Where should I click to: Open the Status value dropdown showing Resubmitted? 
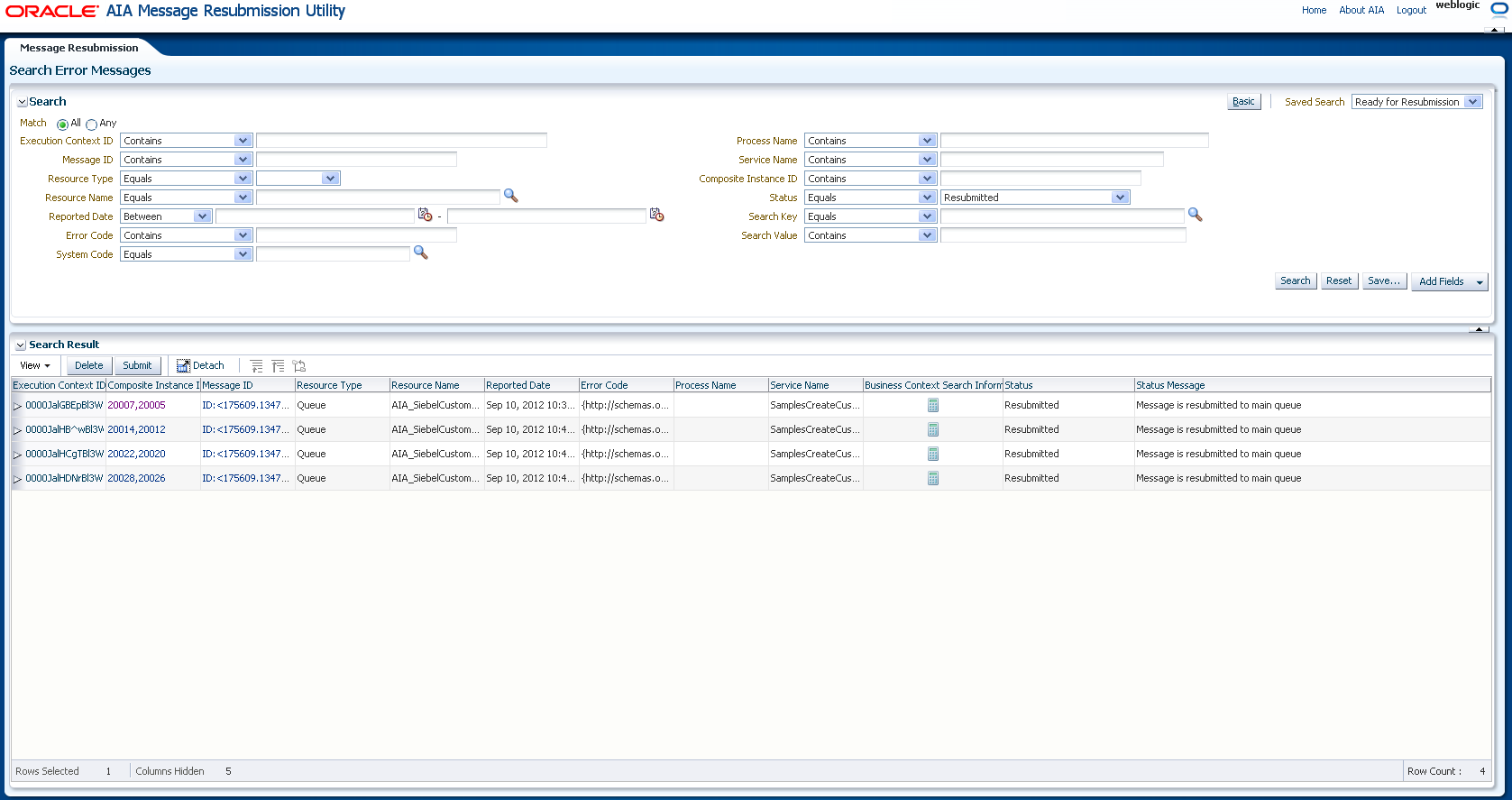pyautogui.click(x=1035, y=198)
